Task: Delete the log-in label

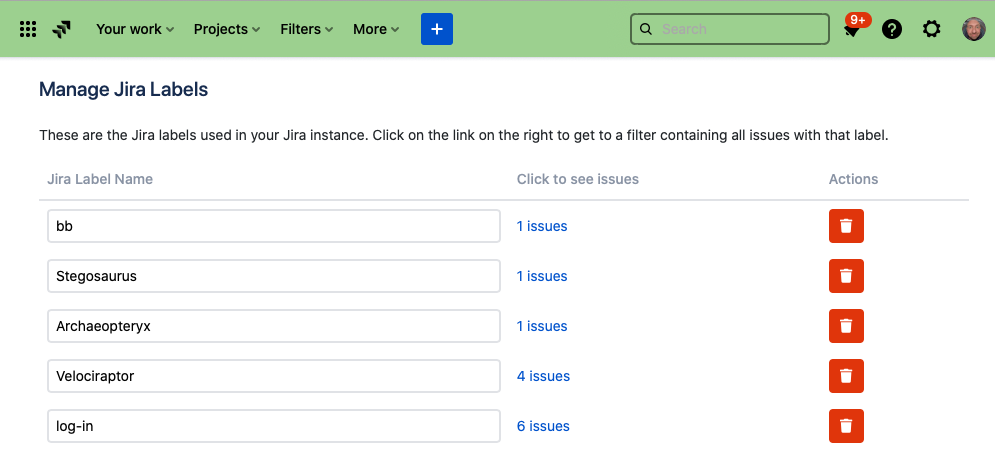Action: [x=846, y=426]
